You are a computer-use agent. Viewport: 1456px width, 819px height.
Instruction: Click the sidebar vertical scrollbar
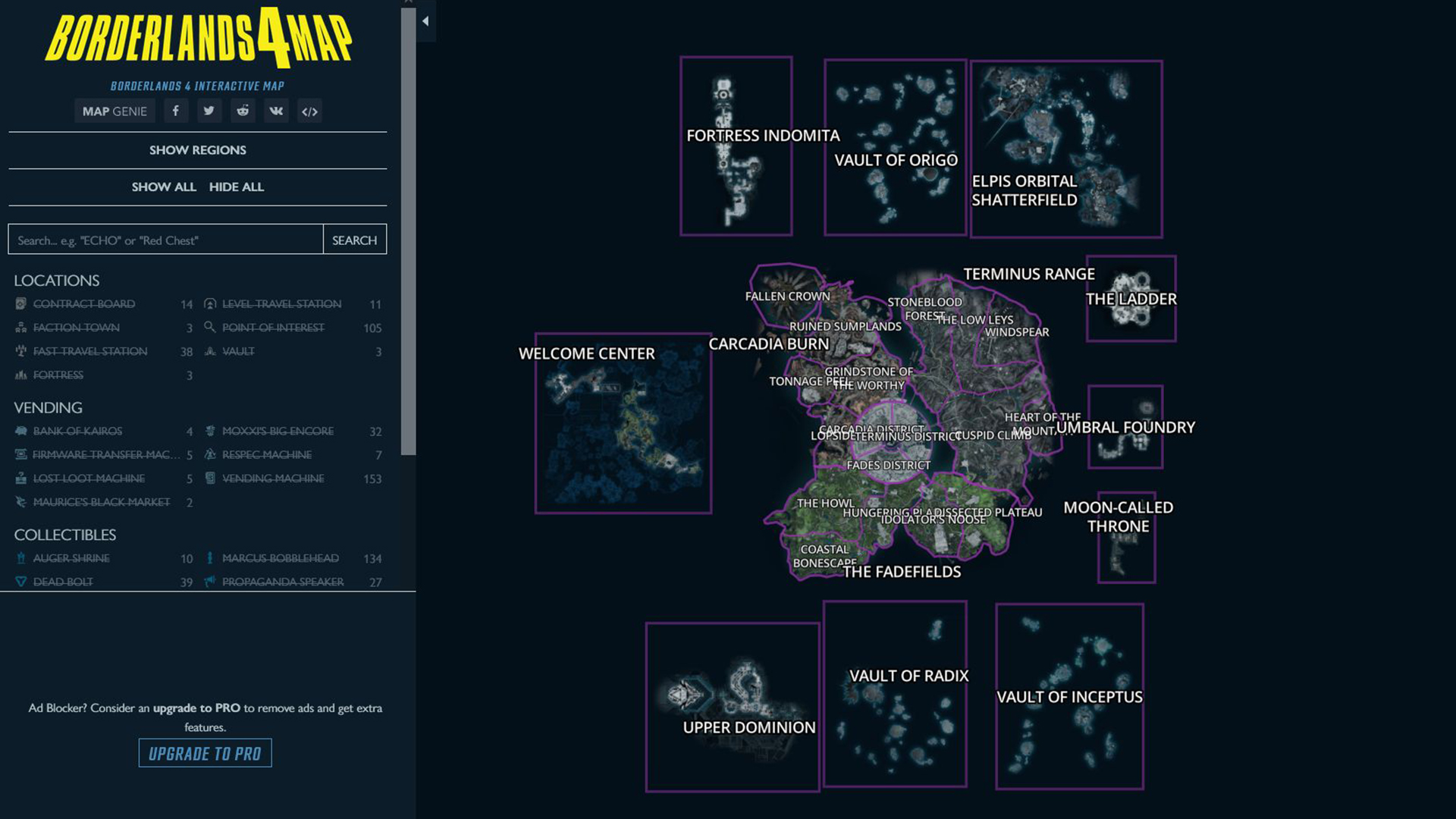coord(408,231)
